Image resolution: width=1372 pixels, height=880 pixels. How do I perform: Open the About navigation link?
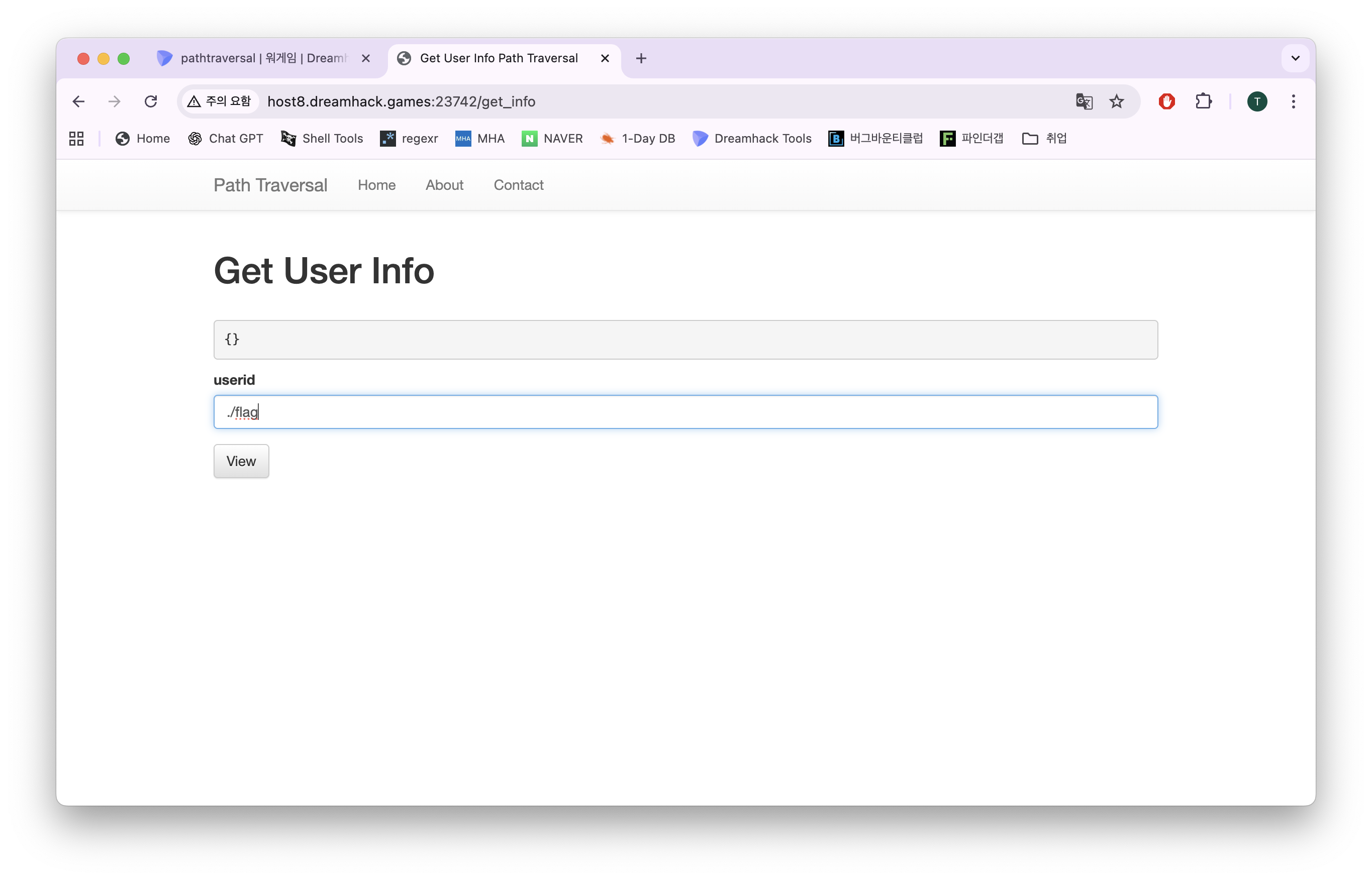coord(444,185)
